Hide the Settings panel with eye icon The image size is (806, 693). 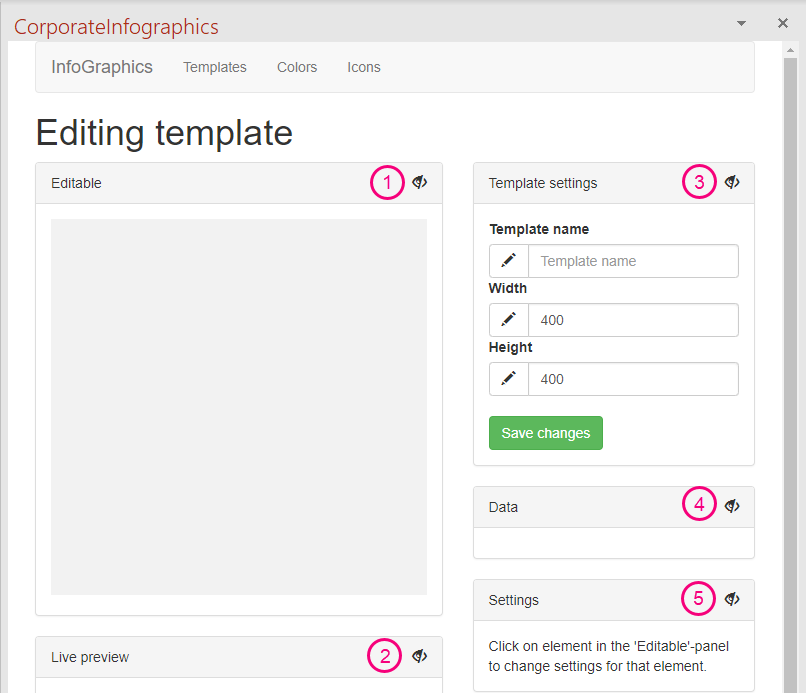[732, 599]
